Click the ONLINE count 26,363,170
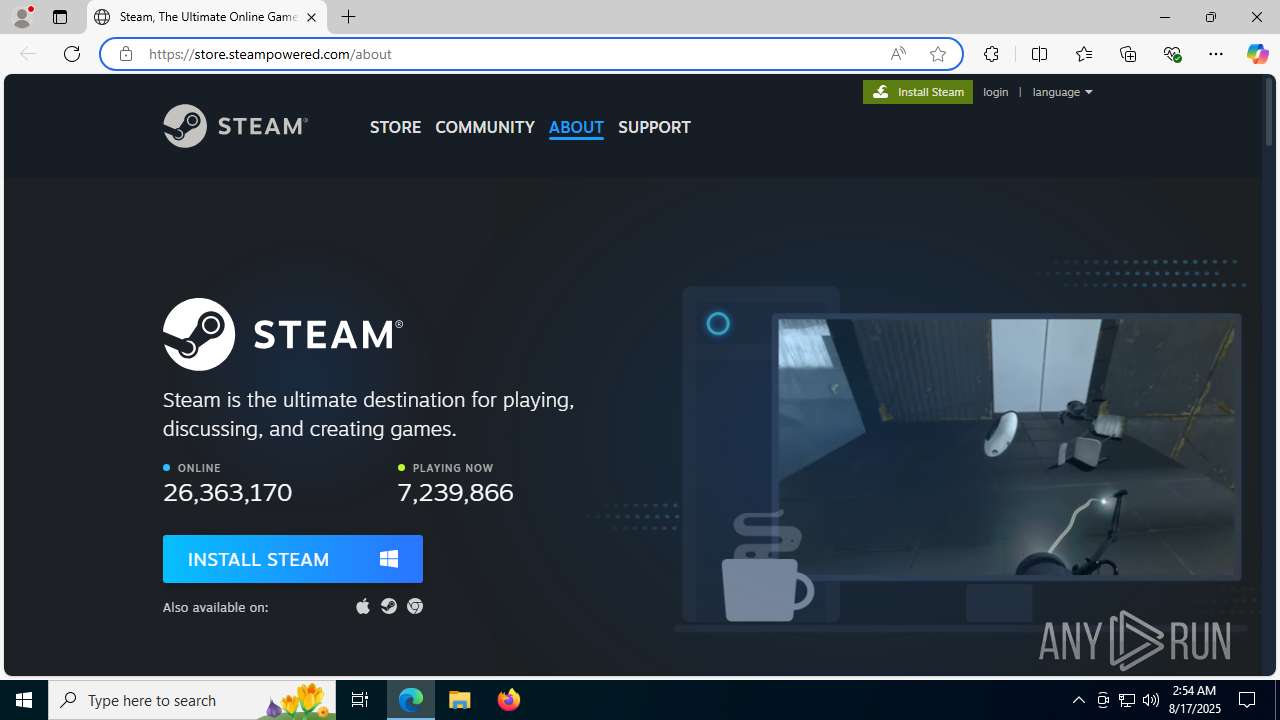 [228, 492]
